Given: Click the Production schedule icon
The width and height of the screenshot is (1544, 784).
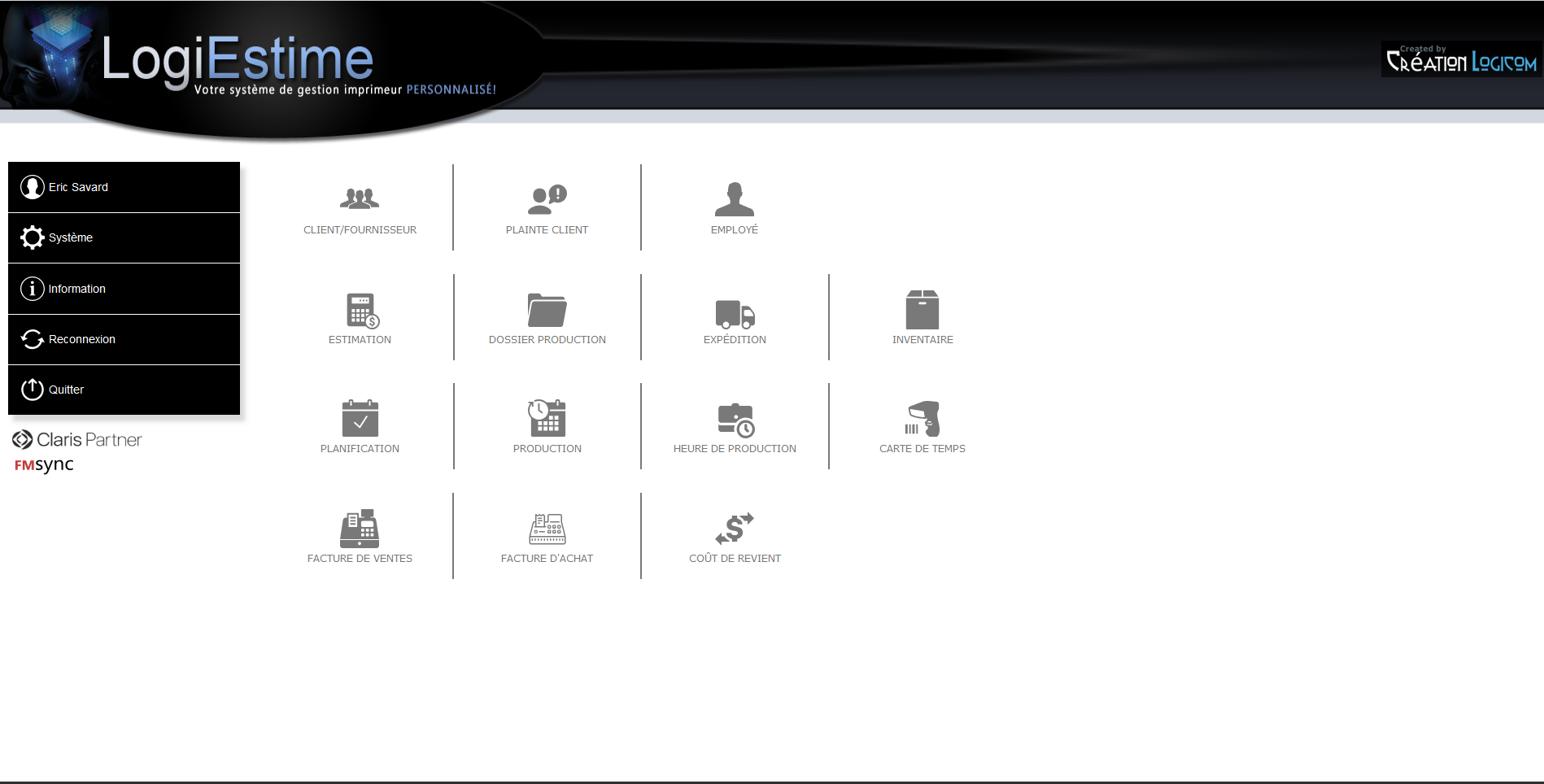Looking at the screenshot, I should pyautogui.click(x=547, y=419).
